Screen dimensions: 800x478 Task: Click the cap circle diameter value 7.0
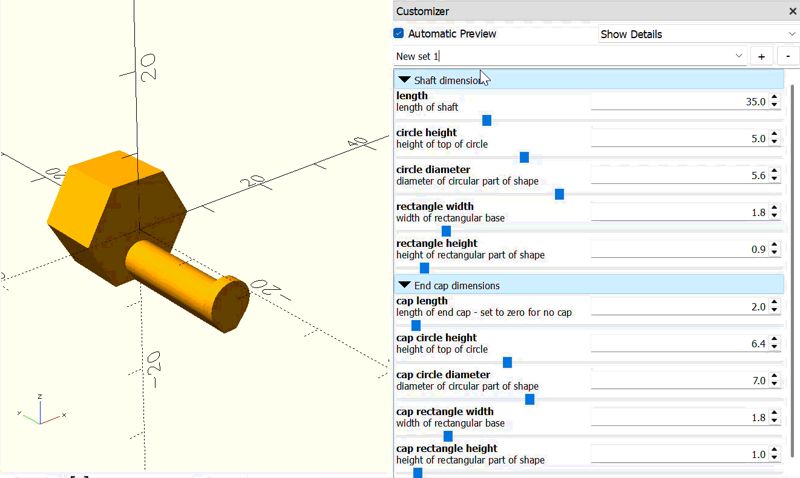tap(679, 381)
